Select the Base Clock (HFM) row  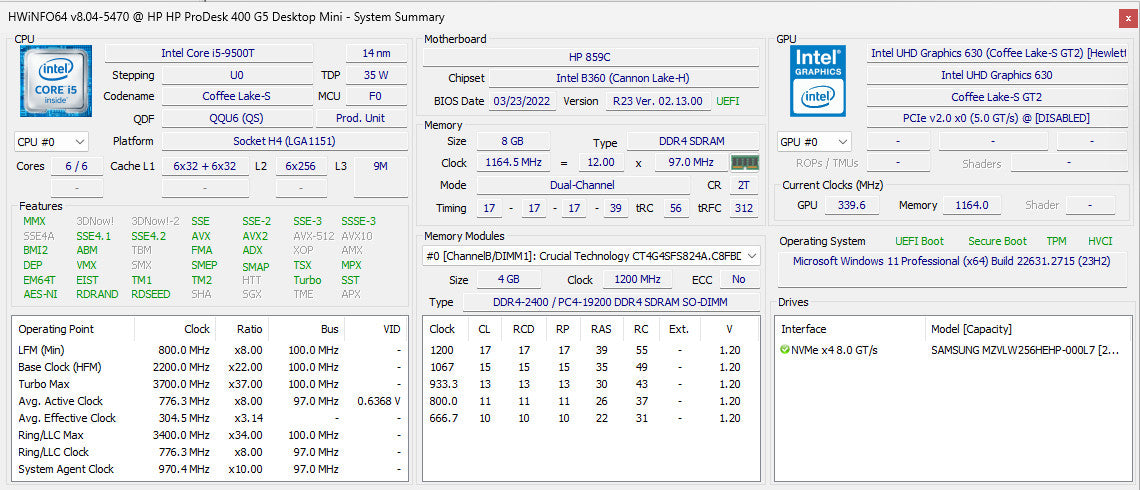pyautogui.click(x=209, y=367)
